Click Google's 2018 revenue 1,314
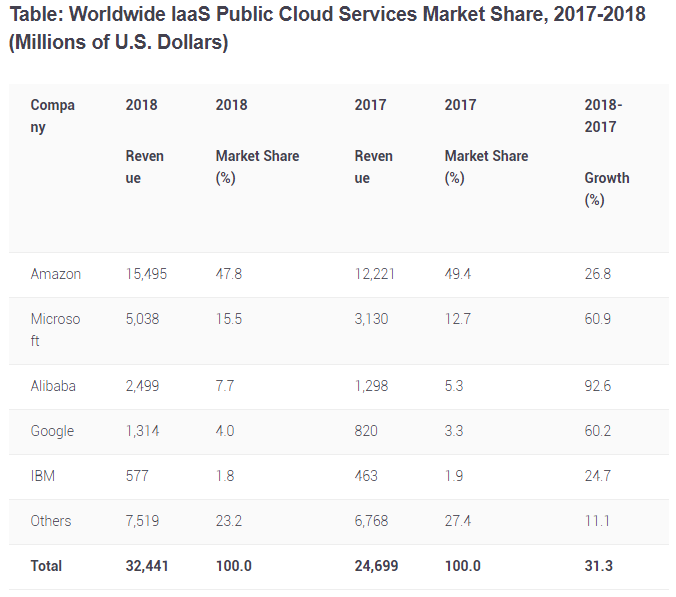This screenshot has height=597, width=676. pyautogui.click(x=142, y=431)
